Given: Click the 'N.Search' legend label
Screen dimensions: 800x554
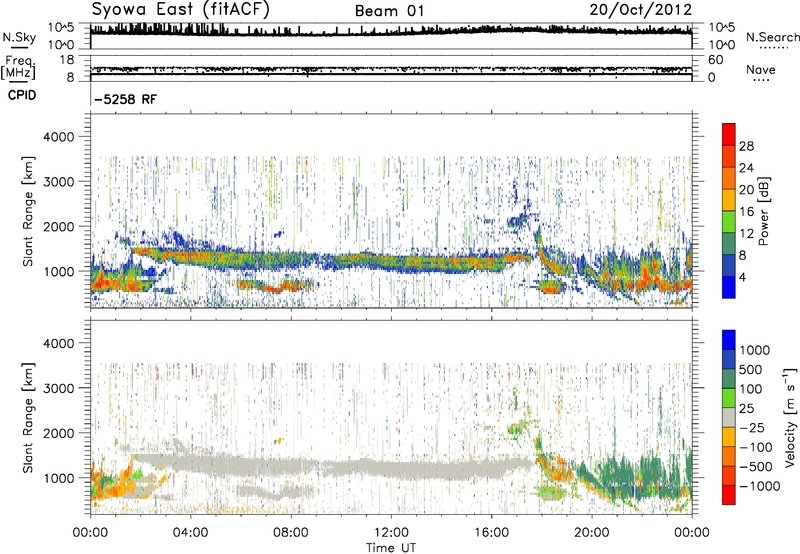Looking at the screenshot, I should pyautogui.click(x=772, y=37).
